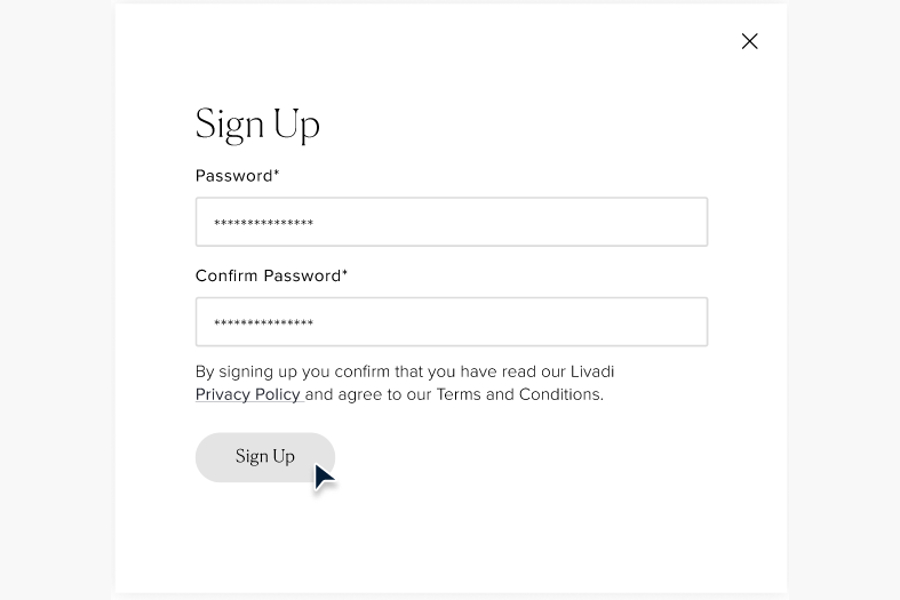The height and width of the screenshot is (600, 900).
Task: Click the Terms and Conditions text
Action: pos(519,394)
